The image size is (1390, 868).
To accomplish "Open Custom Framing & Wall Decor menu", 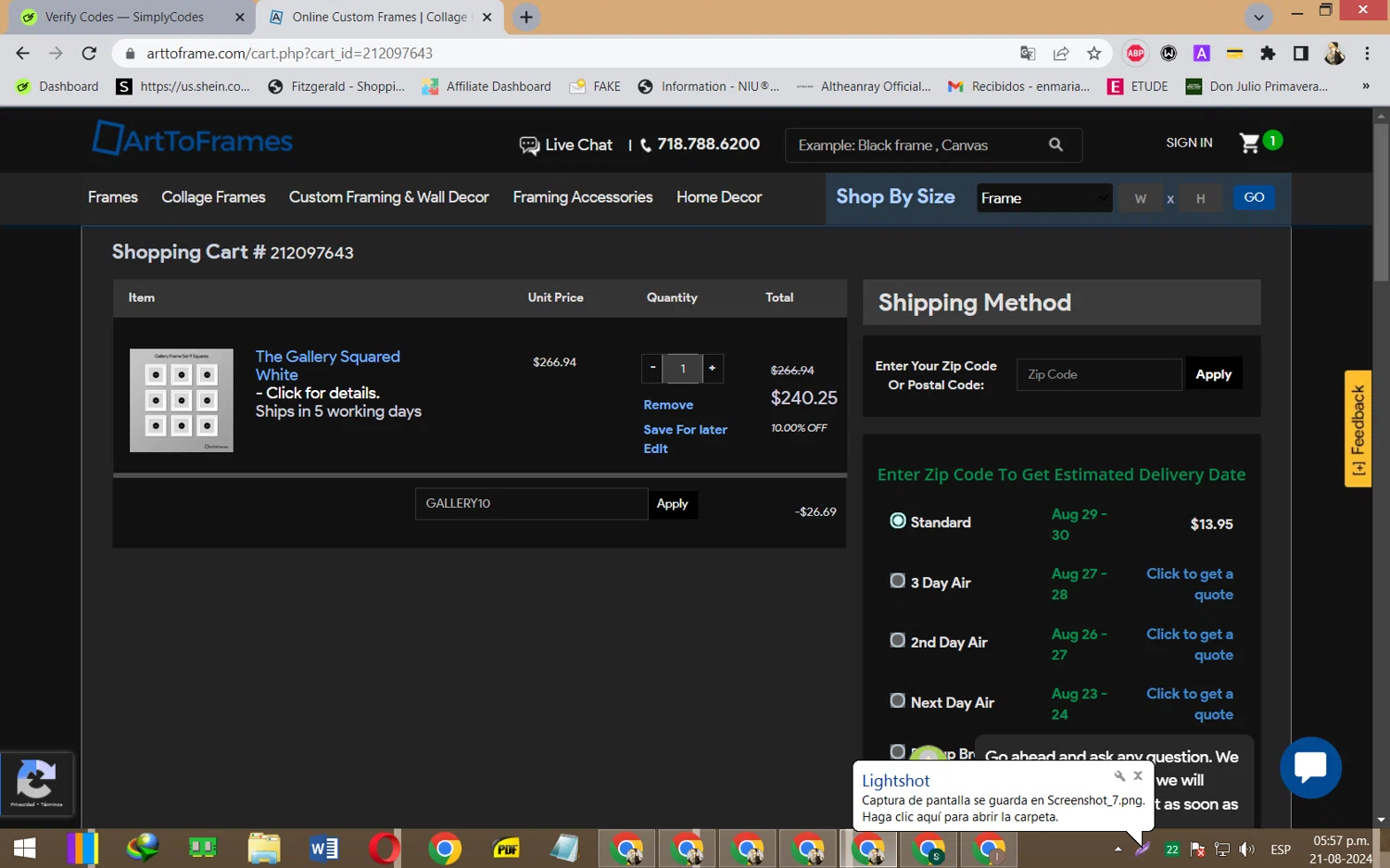I will pos(389,197).
